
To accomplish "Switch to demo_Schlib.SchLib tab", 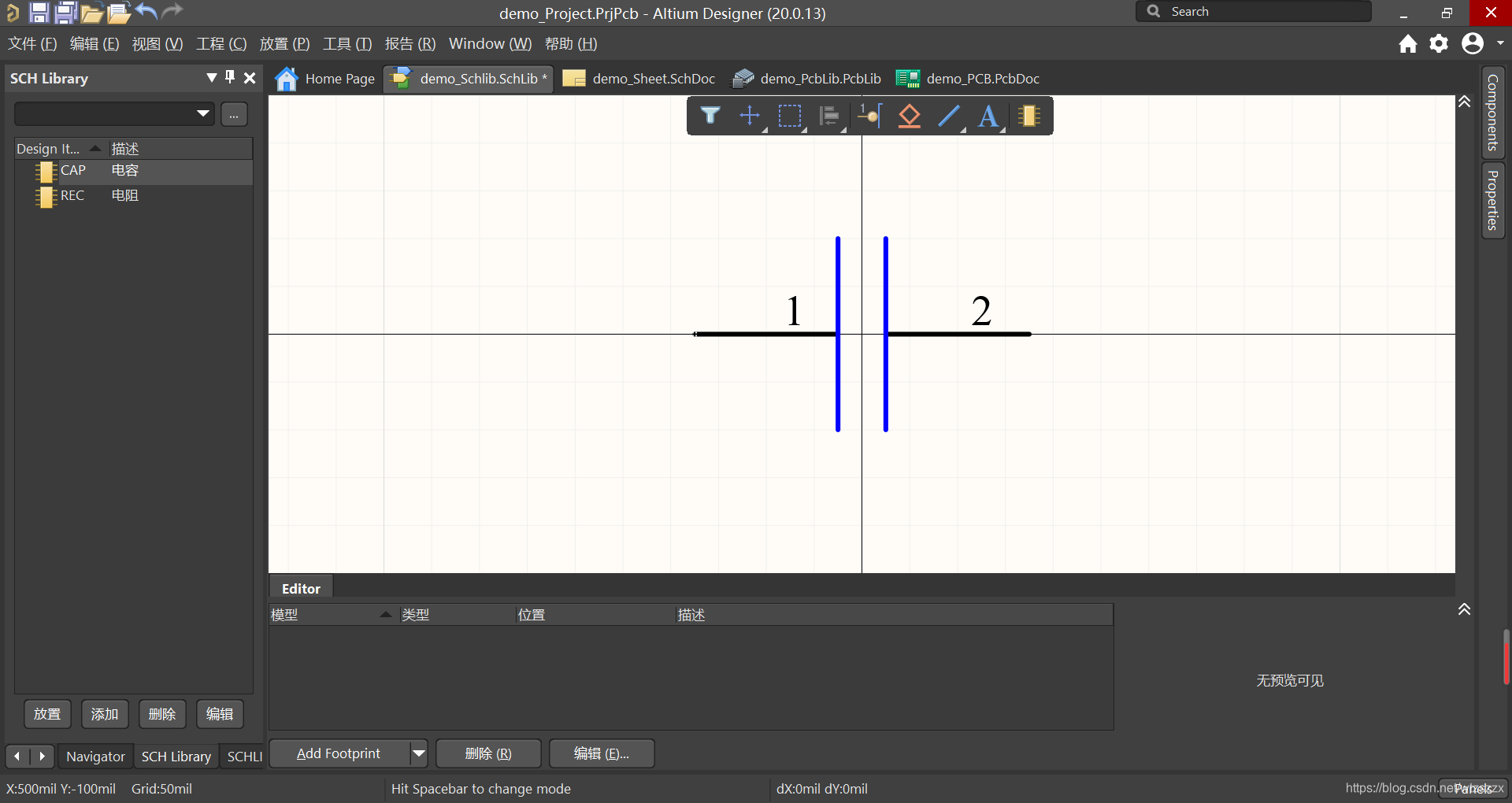I will tap(469, 79).
